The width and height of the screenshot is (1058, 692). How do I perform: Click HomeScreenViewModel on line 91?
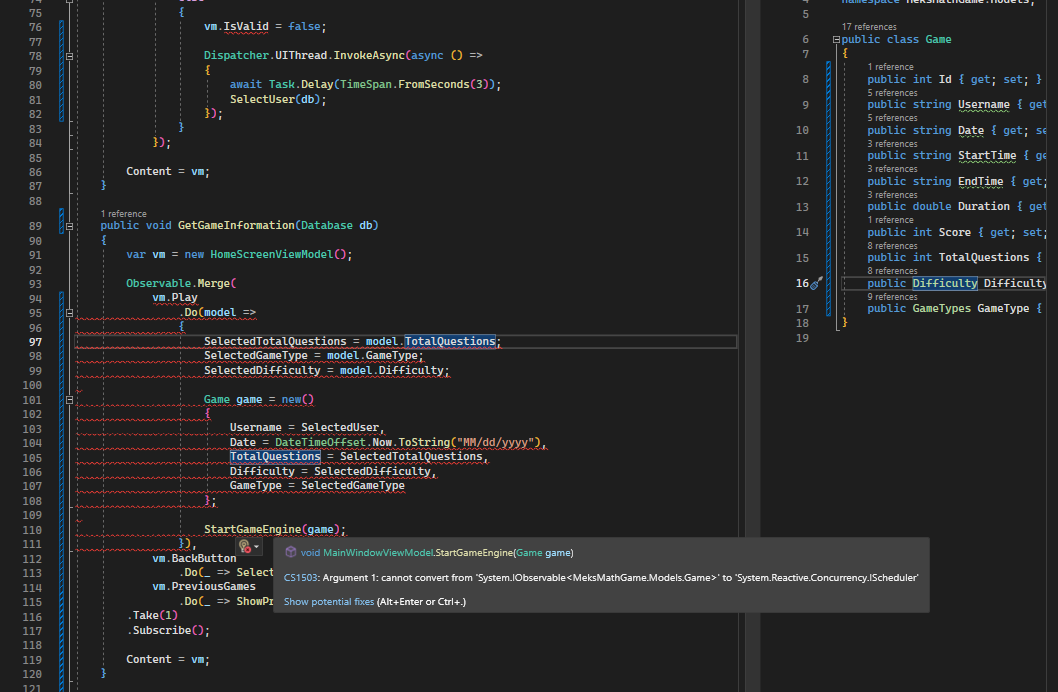(x=272, y=254)
